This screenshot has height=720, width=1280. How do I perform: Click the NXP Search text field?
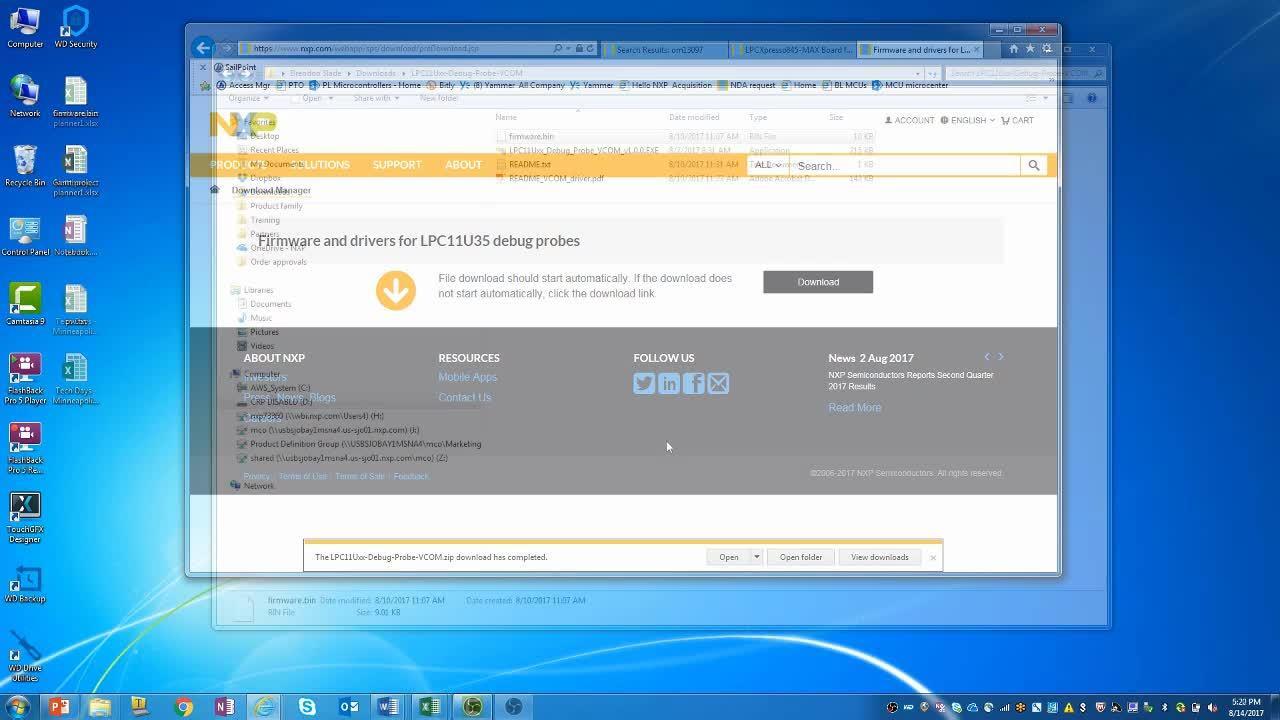[905, 166]
